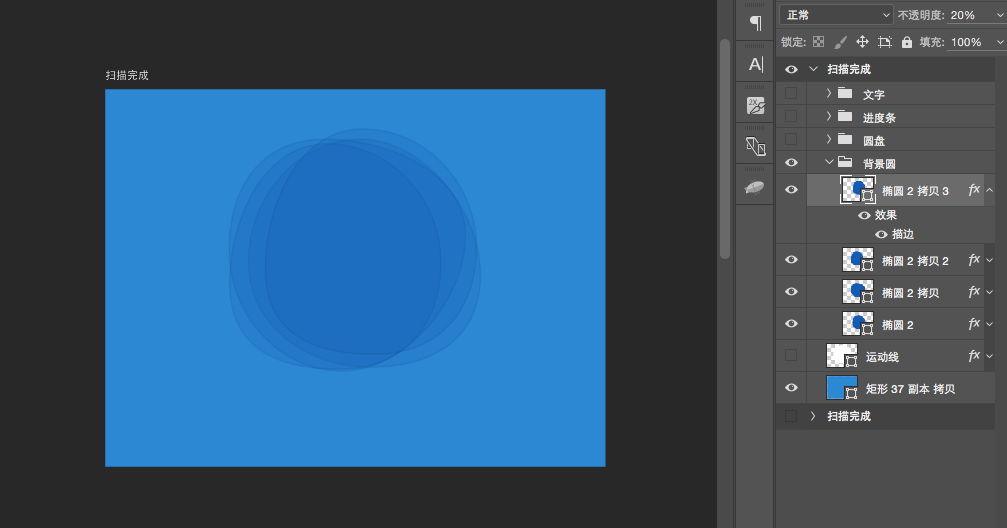Lock all with padlock icon
1007x528 pixels.
pos(907,42)
